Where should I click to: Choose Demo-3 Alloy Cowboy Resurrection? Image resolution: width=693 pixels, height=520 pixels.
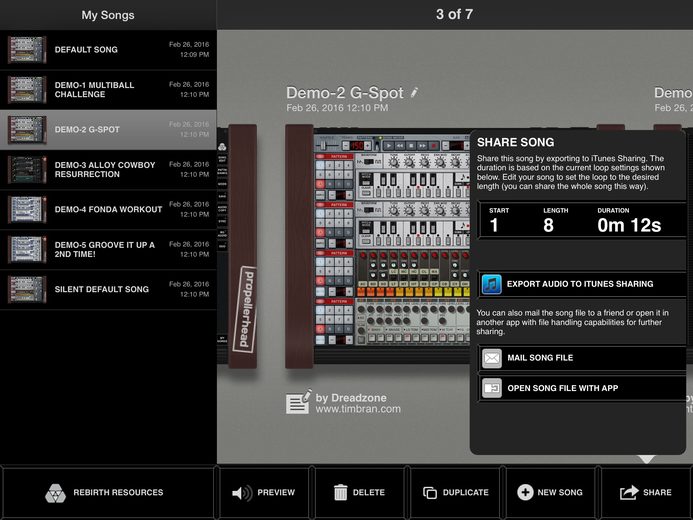[108, 170]
